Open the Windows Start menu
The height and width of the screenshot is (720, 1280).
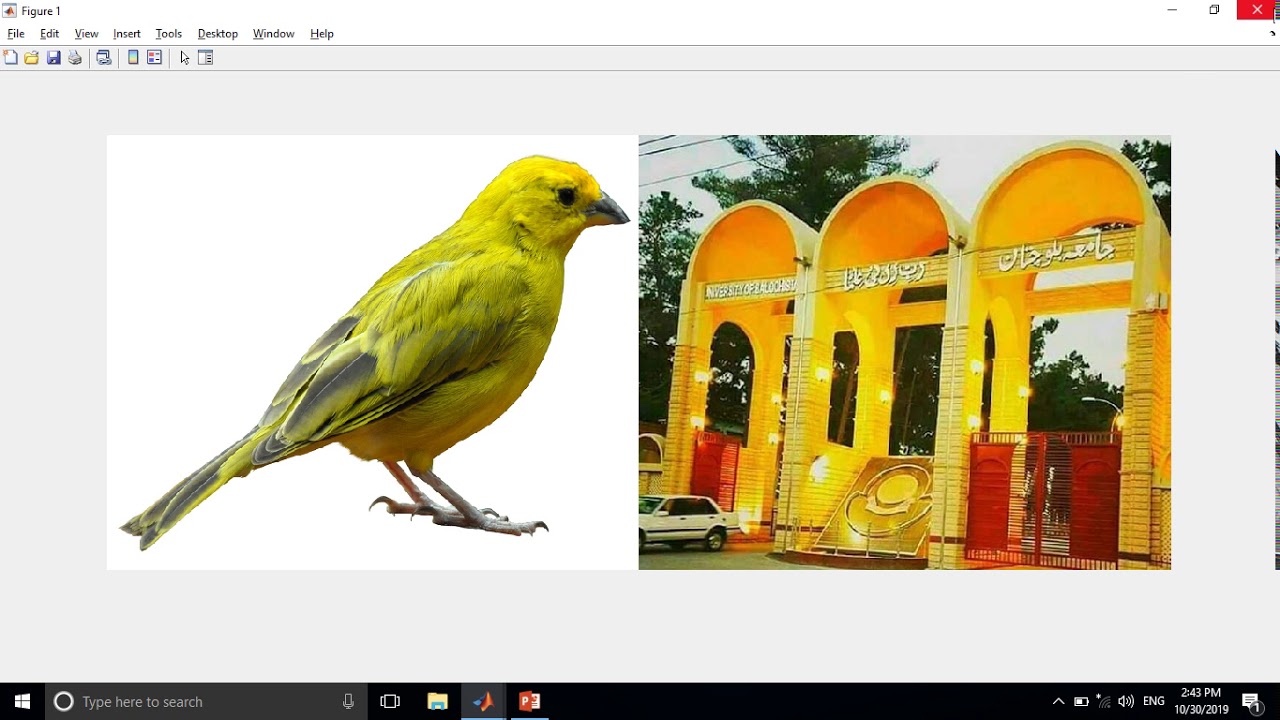click(x=22, y=702)
